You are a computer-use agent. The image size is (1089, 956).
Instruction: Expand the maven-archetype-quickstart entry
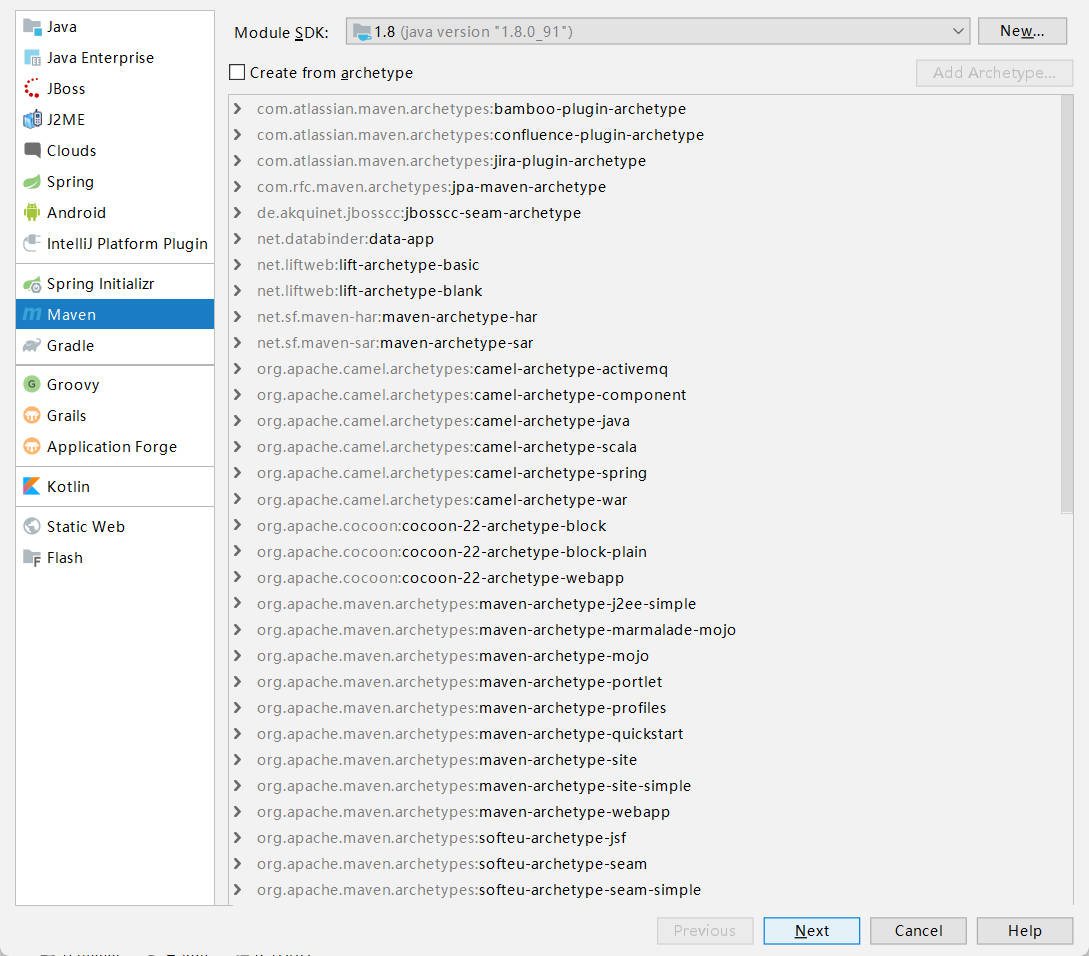point(237,734)
